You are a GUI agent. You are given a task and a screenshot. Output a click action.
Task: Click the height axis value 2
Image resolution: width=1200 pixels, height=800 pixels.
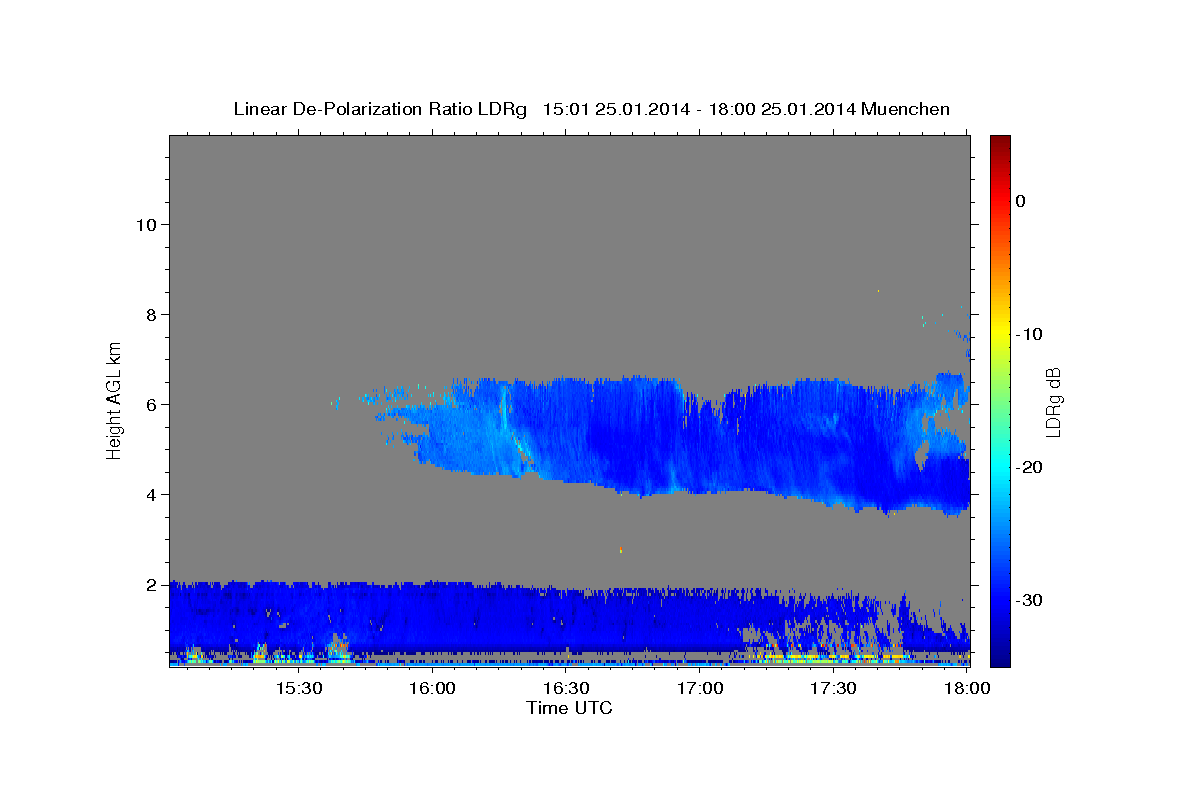pos(150,584)
